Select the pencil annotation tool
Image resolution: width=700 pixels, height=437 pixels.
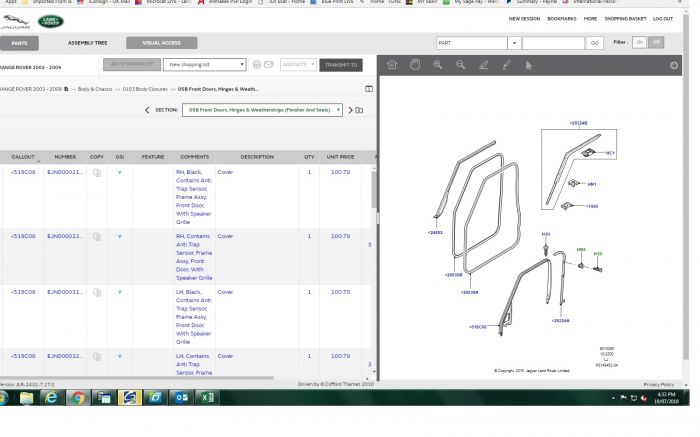483,65
